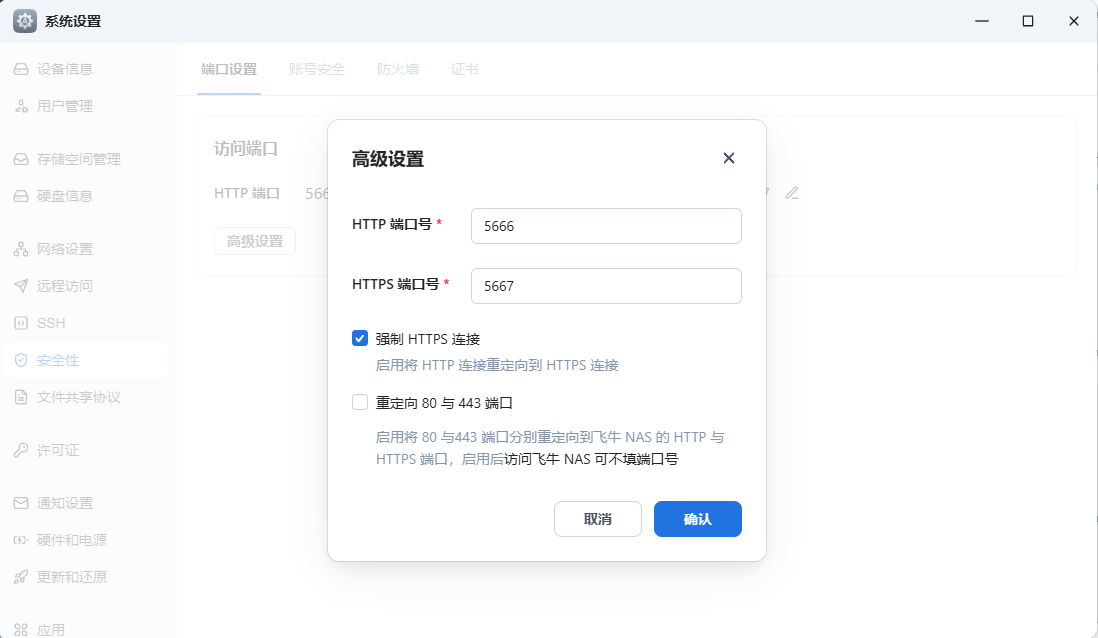This screenshot has height=638, width=1098.
Task: Click inside the HTTP 端口号 input field
Action: [605, 226]
